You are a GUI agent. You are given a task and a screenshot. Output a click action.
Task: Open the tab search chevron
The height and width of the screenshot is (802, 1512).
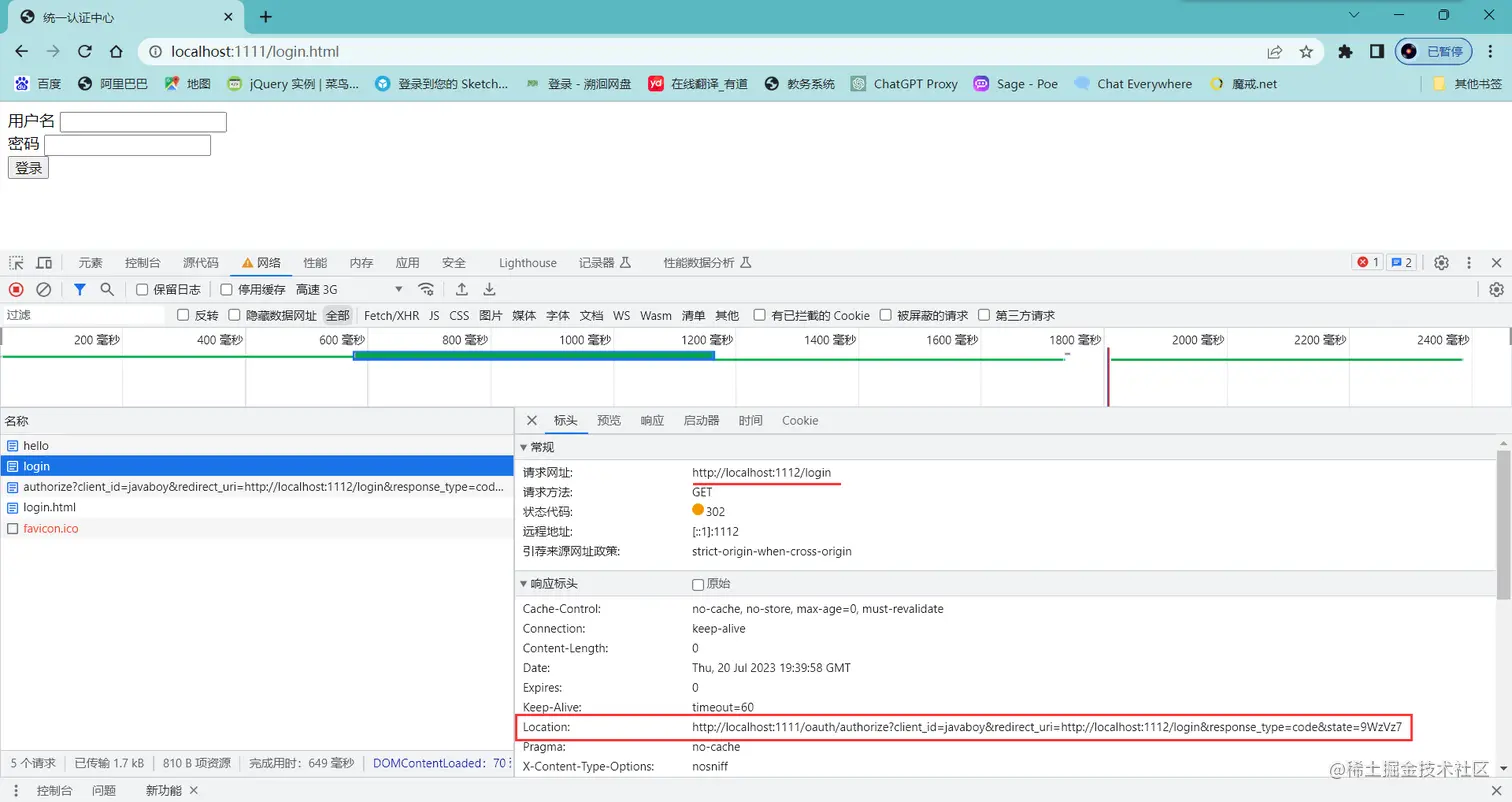pyautogui.click(x=1355, y=15)
